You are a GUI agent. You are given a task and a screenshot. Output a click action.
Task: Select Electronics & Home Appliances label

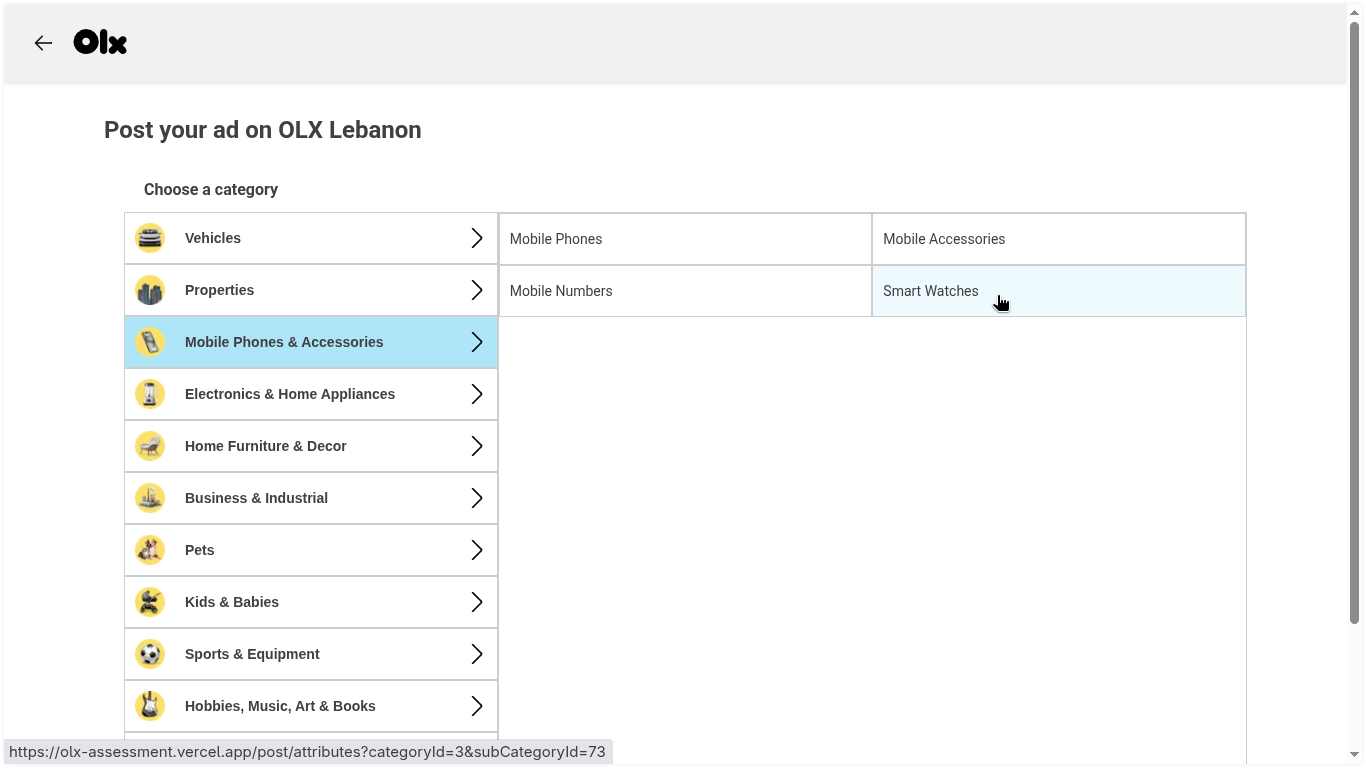tap(290, 394)
